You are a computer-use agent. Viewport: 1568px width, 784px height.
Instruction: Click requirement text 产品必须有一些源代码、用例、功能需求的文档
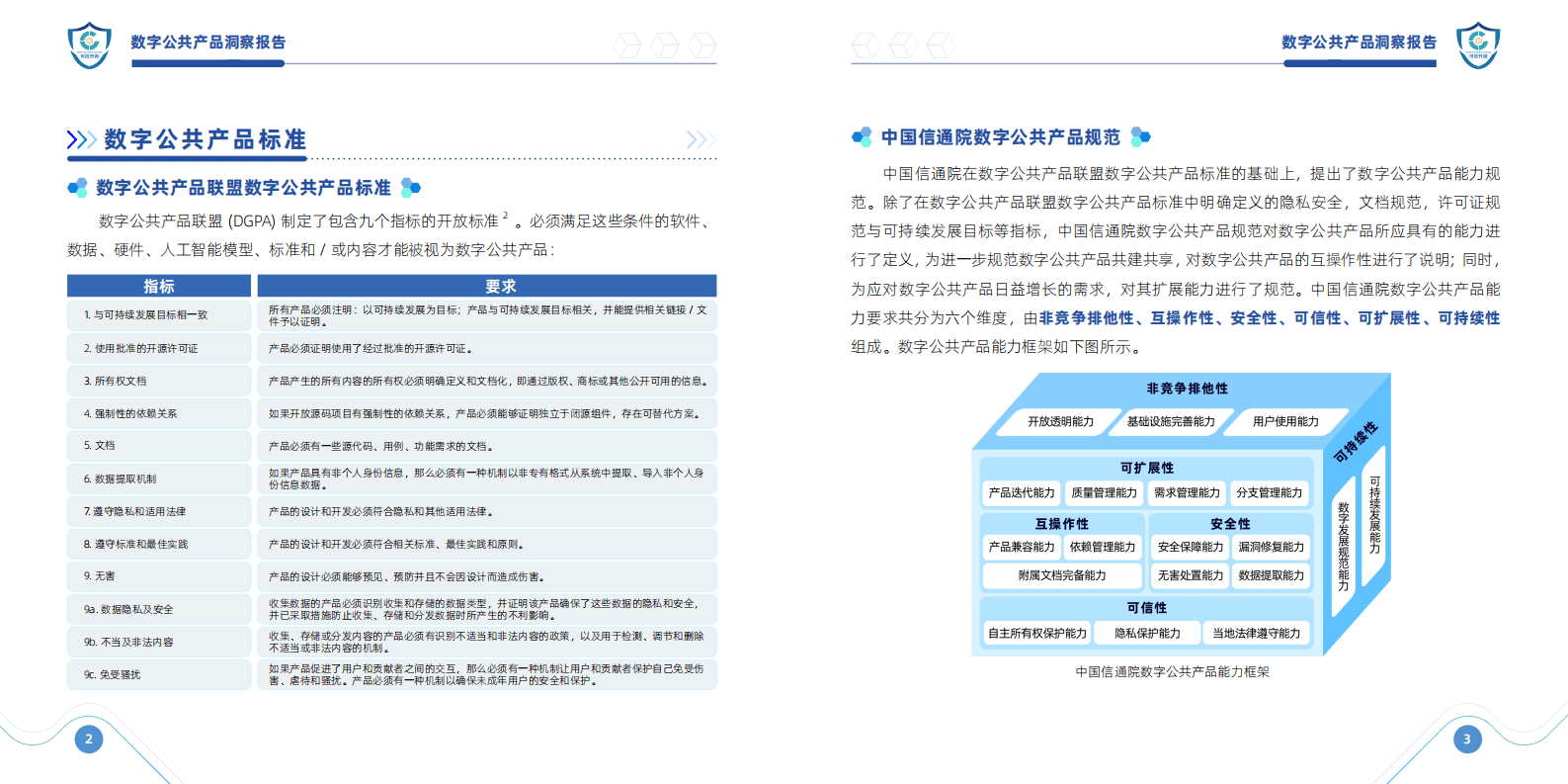point(381,446)
